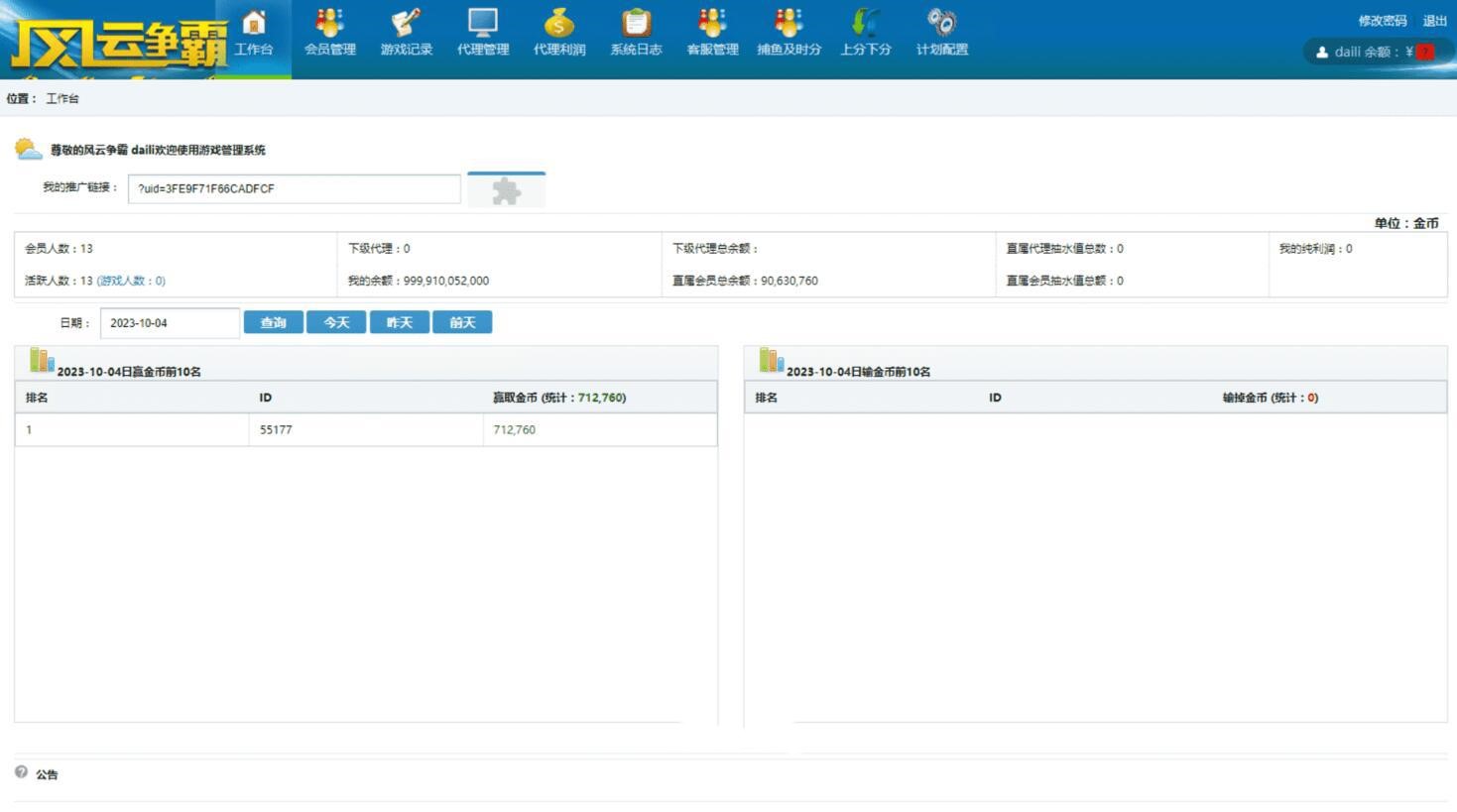This screenshot has width=1457, height=812.
Task: Open 代理管理 agent management
Action: pyautogui.click(x=482, y=23)
